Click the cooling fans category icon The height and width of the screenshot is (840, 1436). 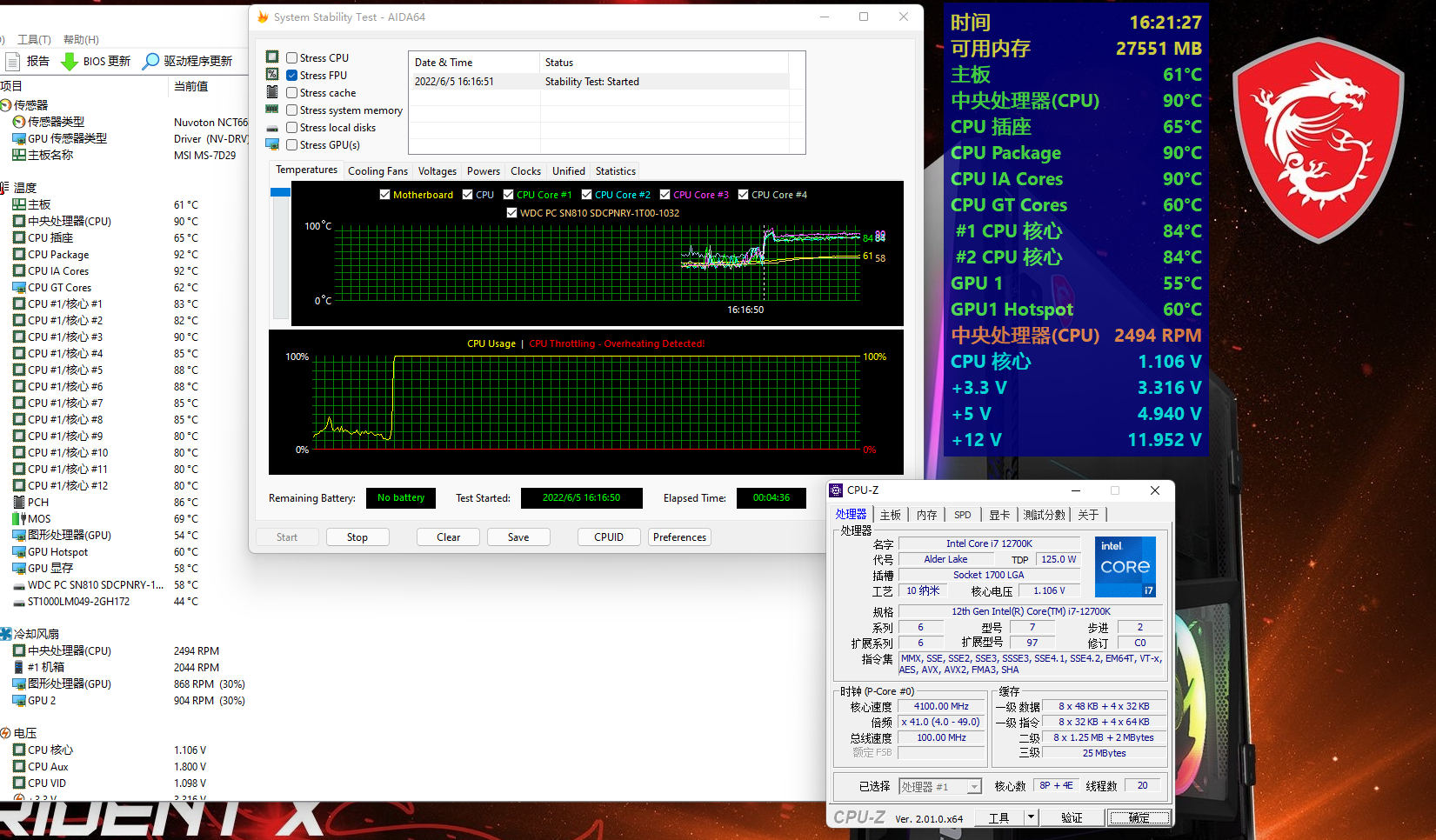[x=6, y=634]
